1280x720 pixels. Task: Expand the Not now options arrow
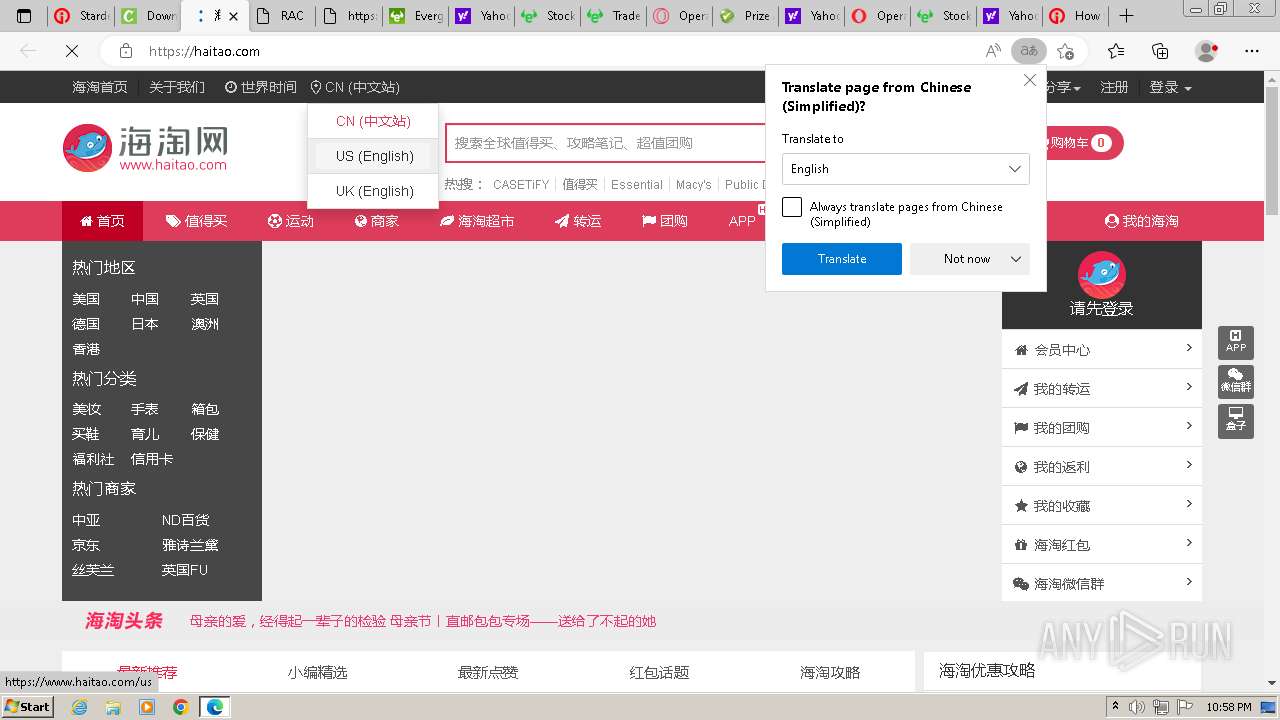(x=1016, y=259)
